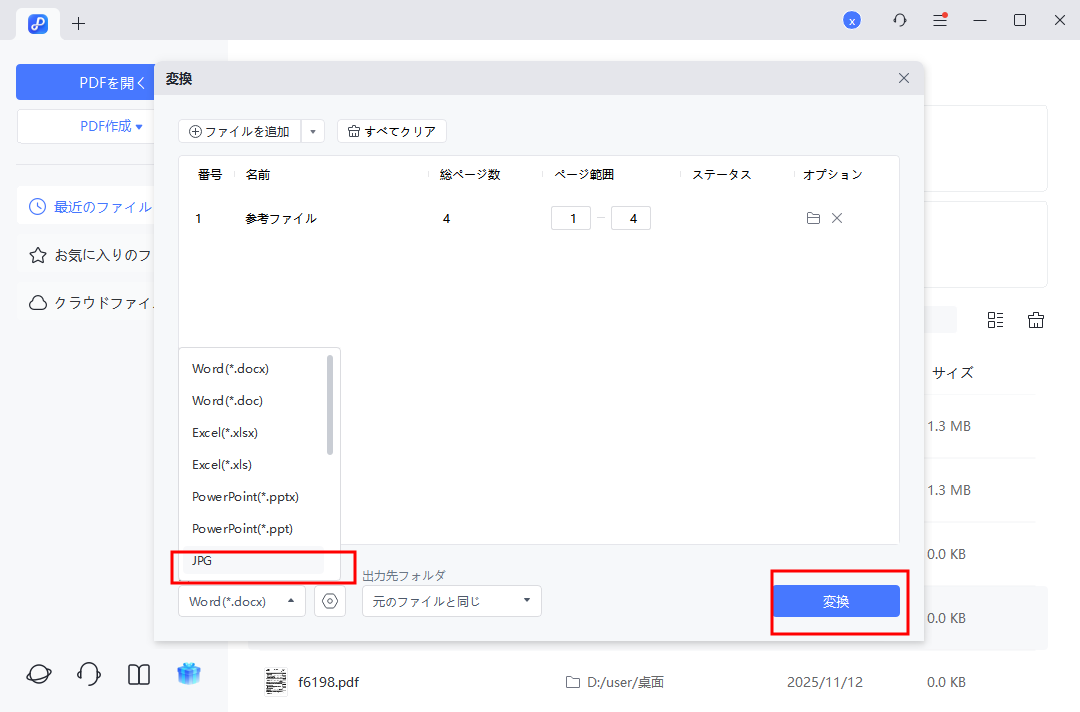The width and height of the screenshot is (1080, 712).
Task: Start conversion with the 変換 button
Action: coord(839,601)
